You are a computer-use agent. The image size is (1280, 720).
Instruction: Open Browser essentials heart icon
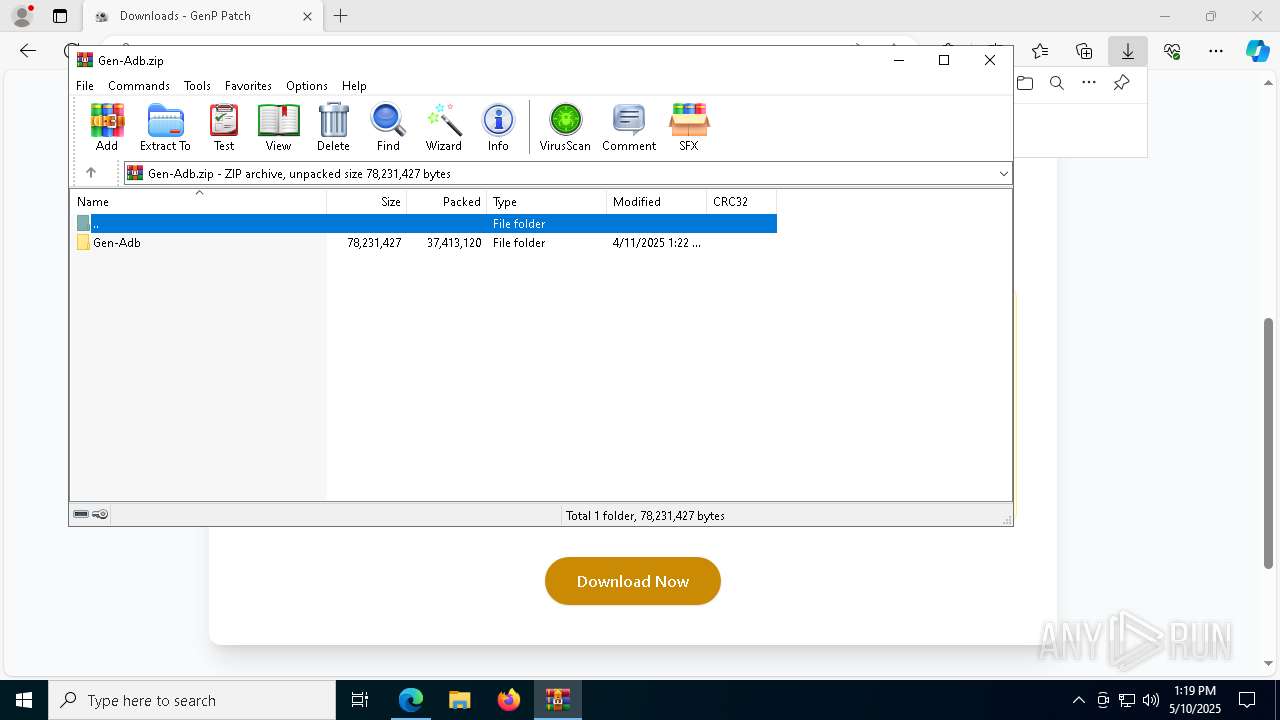tap(1172, 51)
